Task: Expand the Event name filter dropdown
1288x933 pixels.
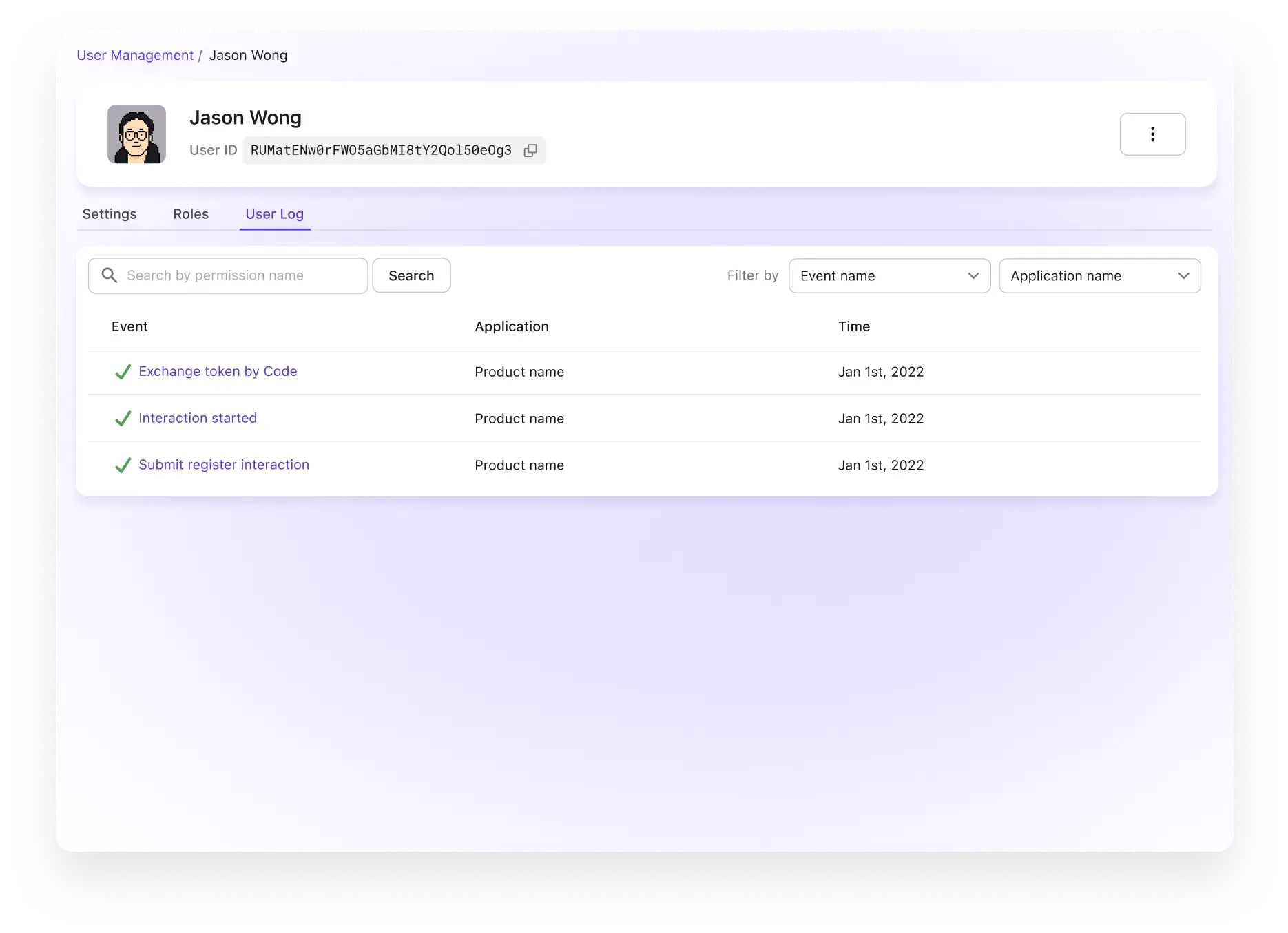Action: tap(889, 276)
